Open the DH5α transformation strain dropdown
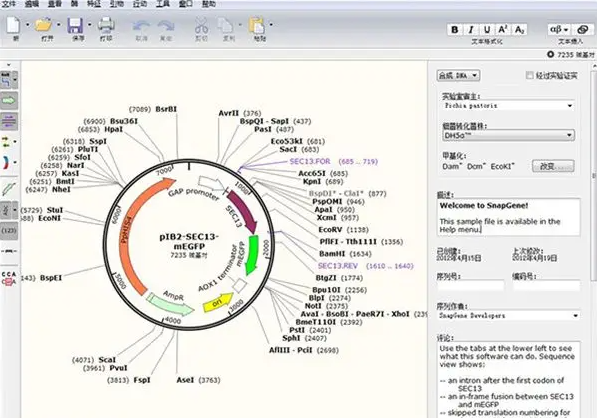 (x=509, y=135)
